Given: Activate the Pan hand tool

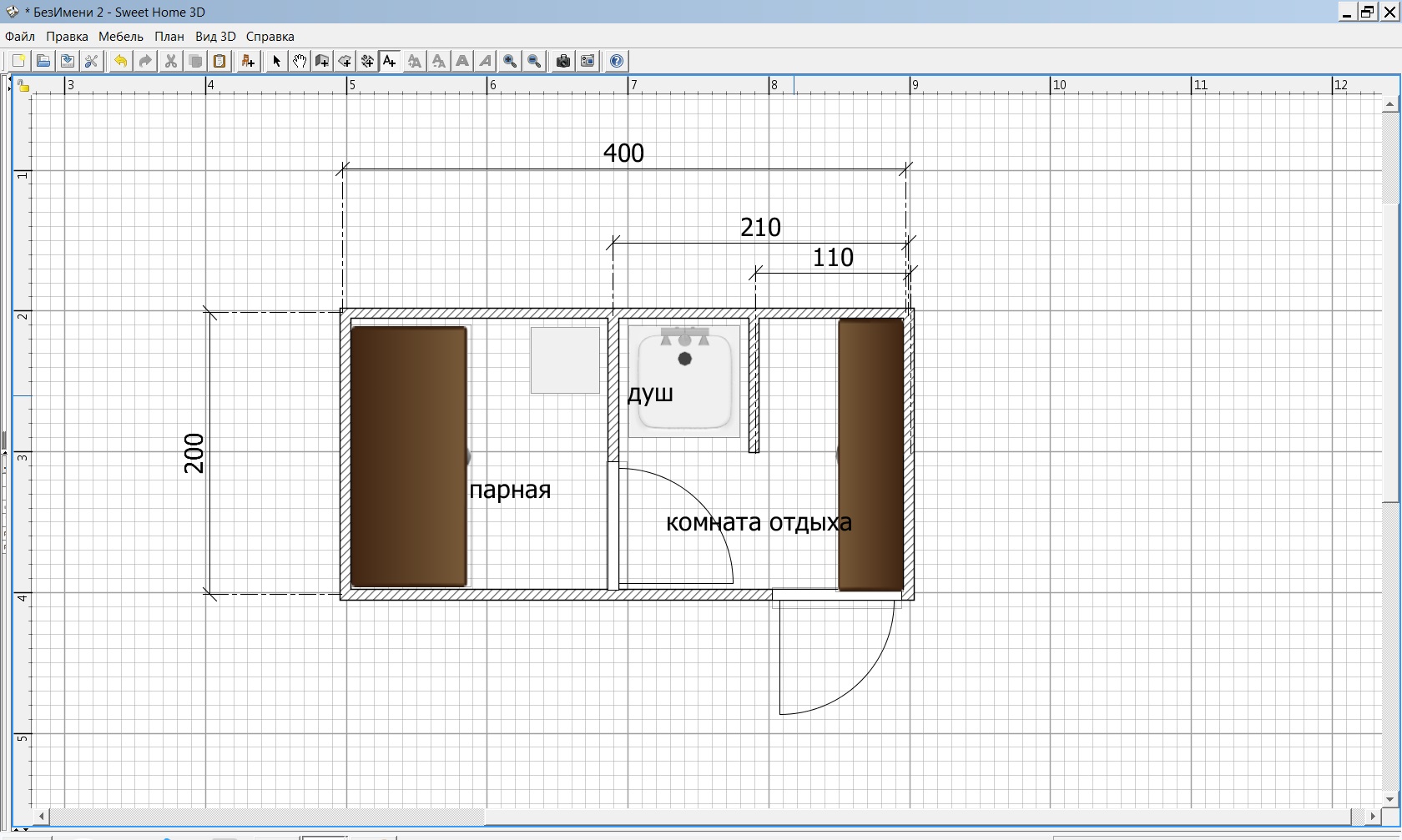Looking at the screenshot, I should [299, 61].
